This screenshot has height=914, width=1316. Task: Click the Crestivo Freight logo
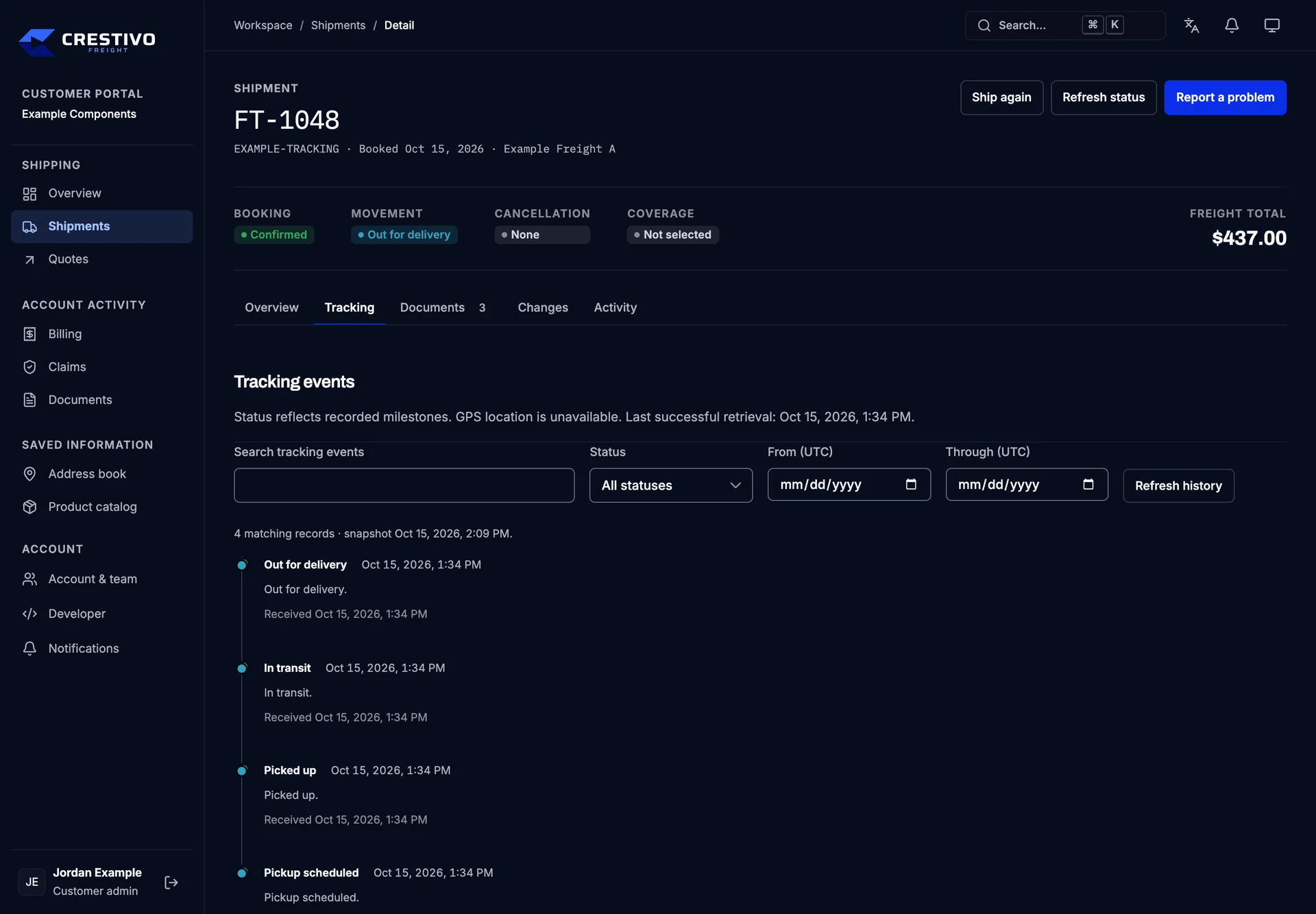tap(87, 42)
